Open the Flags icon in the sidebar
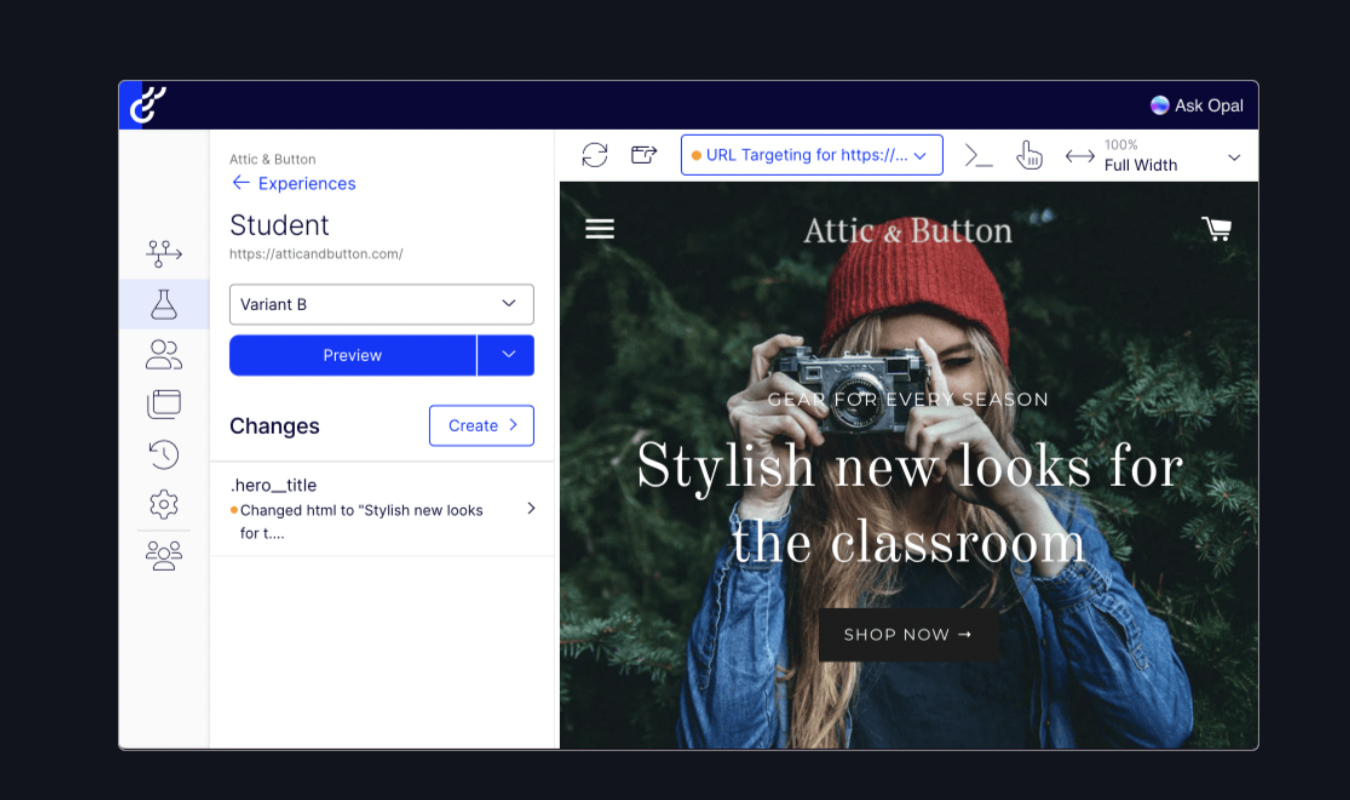This screenshot has width=1350, height=800. click(x=164, y=253)
